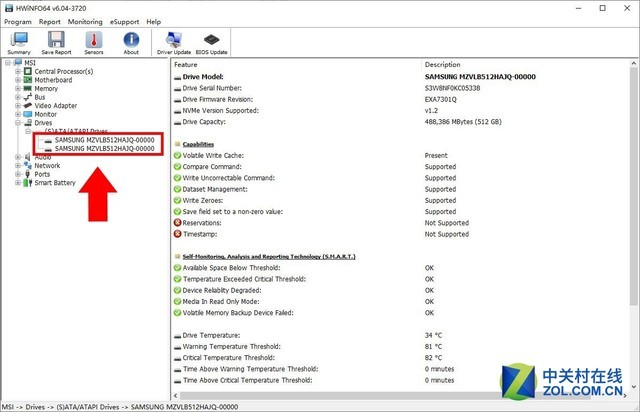Click the Compare Command green check icon

[178, 167]
